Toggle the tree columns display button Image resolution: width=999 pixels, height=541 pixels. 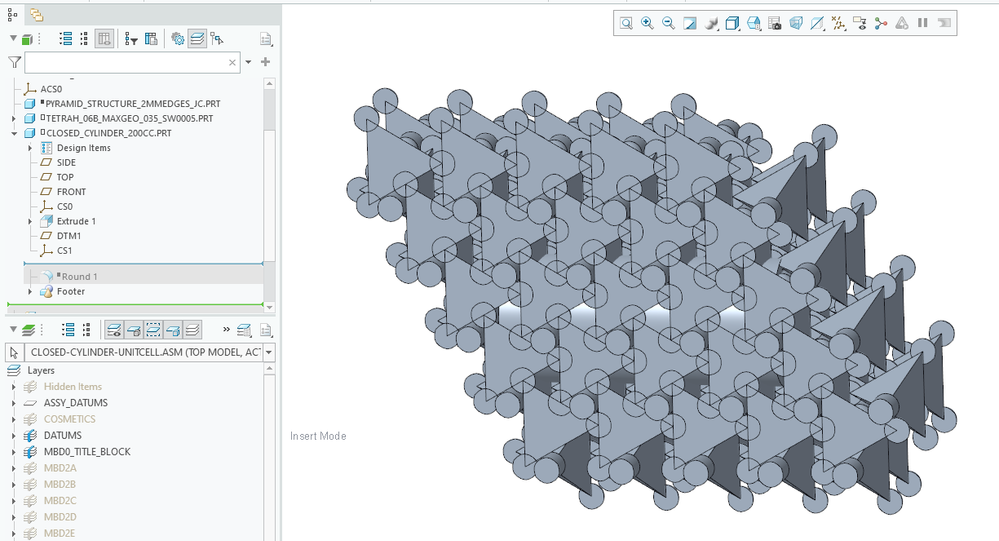(x=104, y=39)
